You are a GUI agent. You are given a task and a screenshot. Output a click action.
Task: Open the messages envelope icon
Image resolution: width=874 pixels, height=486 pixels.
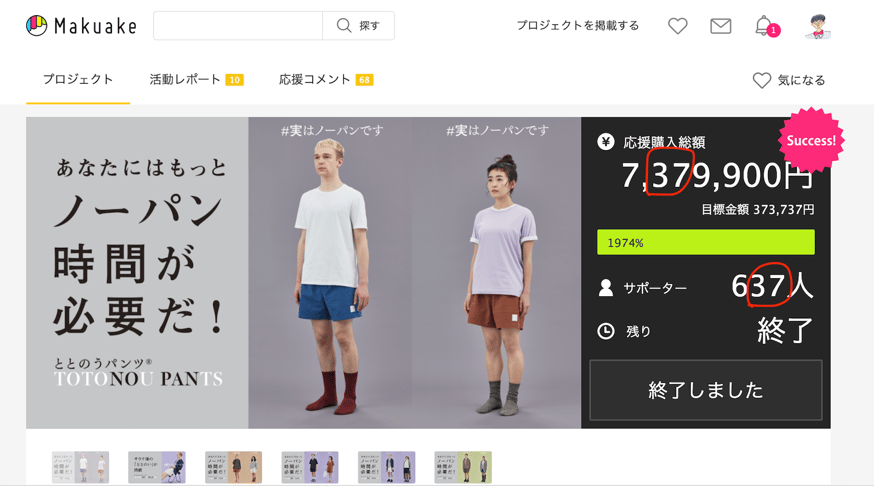point(721,26)
